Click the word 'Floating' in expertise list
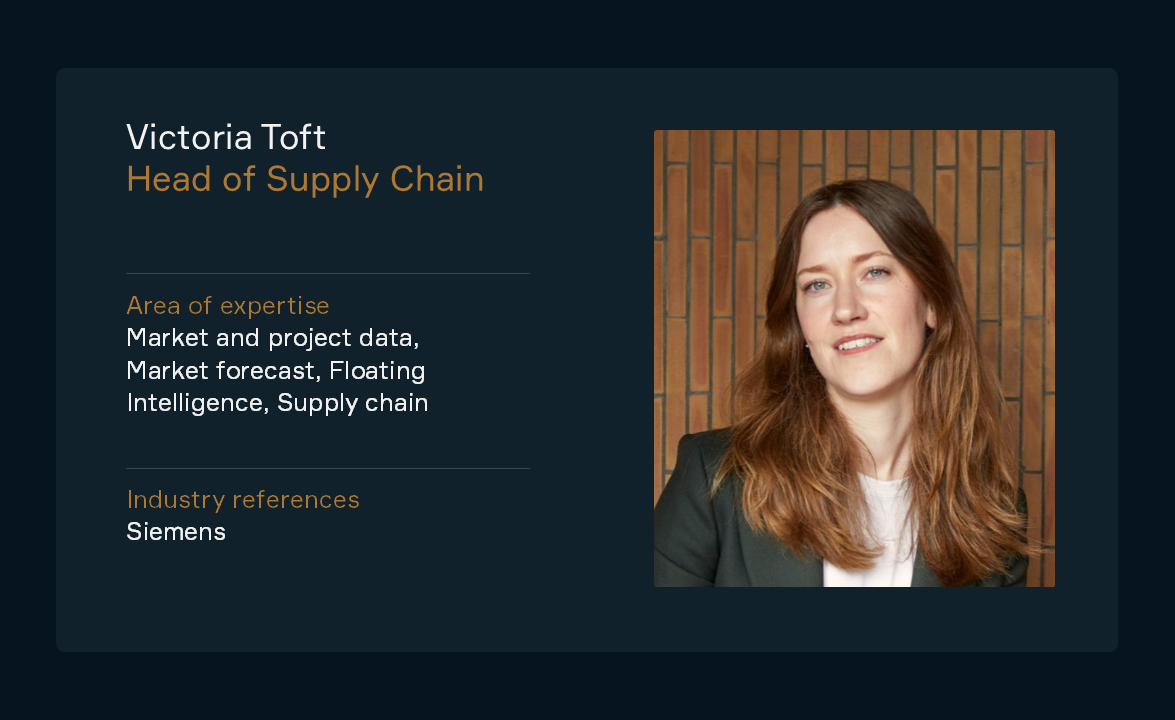Viewport: 1175px width, 720px height. point(377,371)
